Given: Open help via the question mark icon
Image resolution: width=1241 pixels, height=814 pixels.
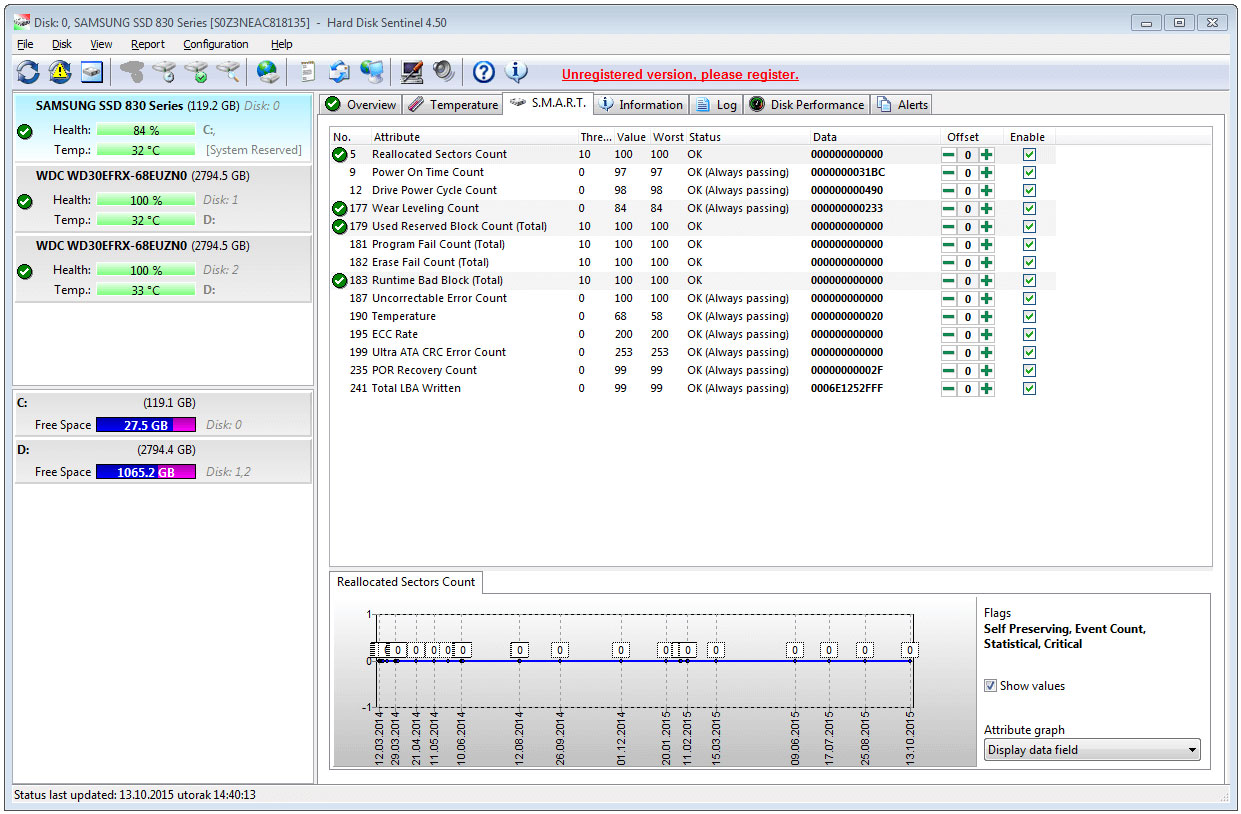Looking at the screenshot, I should click(484, 72).
